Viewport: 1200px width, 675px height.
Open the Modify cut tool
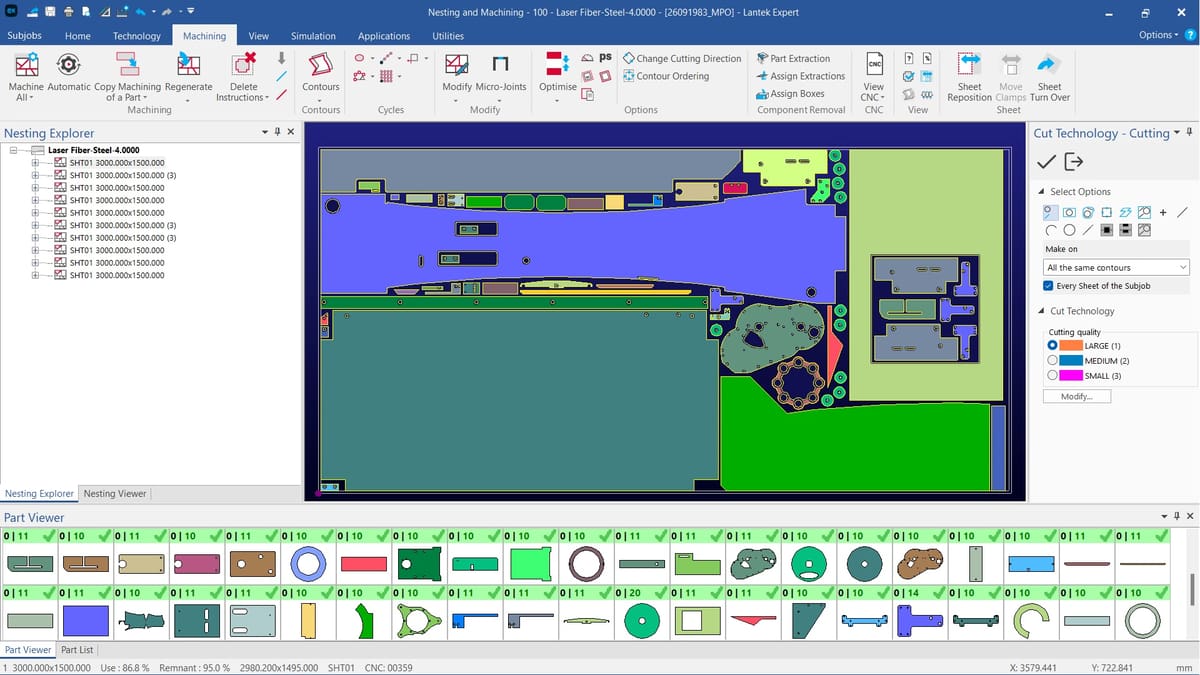click(456, 66)
